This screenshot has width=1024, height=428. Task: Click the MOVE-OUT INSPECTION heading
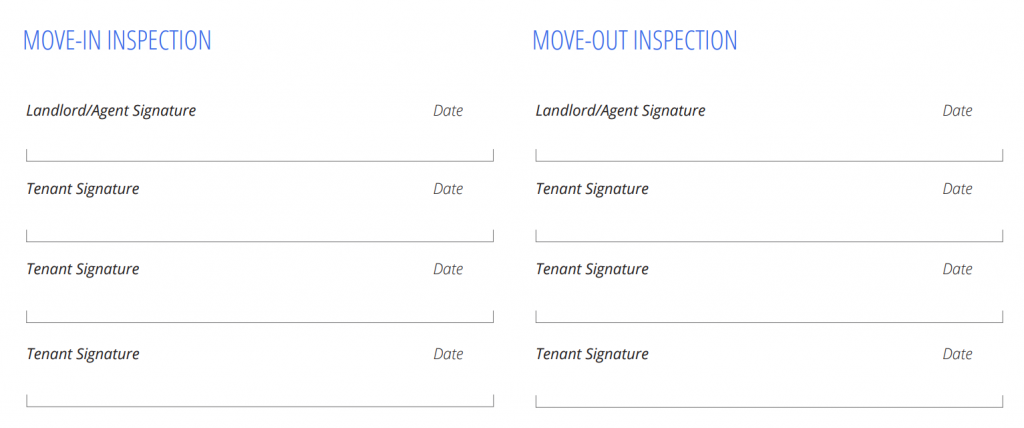pyautogui.click(x=635, y=41)
